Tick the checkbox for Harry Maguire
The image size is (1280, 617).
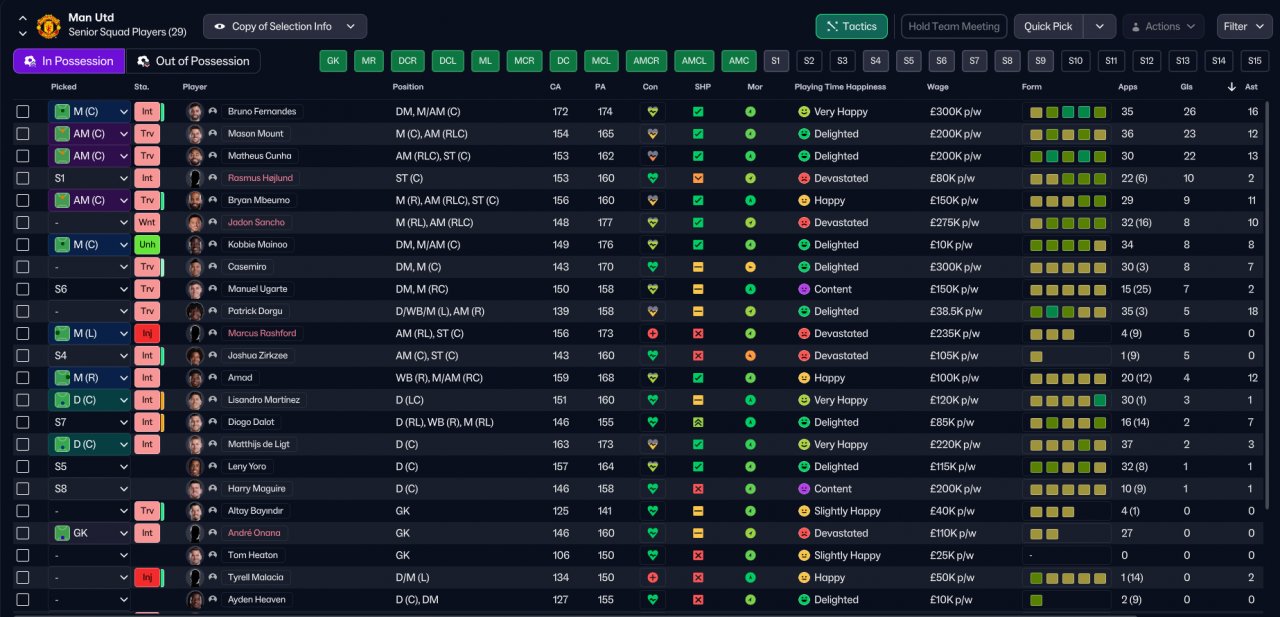coord(23,489)
